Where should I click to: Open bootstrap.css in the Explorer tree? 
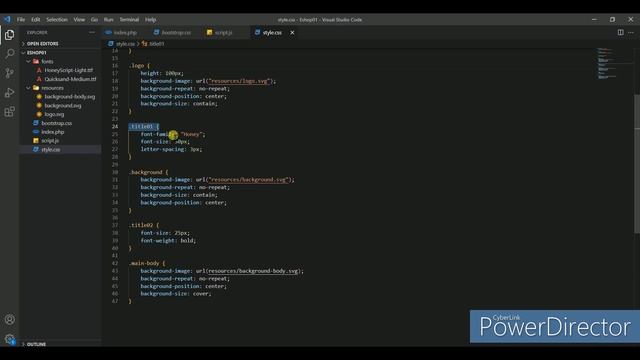point(56,123)
